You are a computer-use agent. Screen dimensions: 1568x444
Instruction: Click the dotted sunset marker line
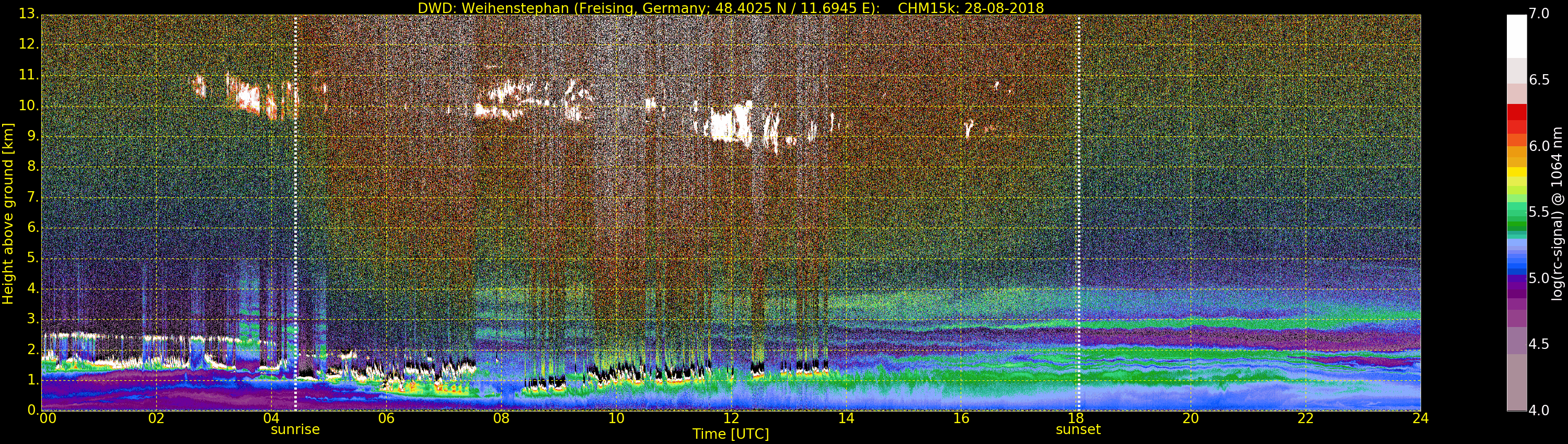(x=1079, y=213)
